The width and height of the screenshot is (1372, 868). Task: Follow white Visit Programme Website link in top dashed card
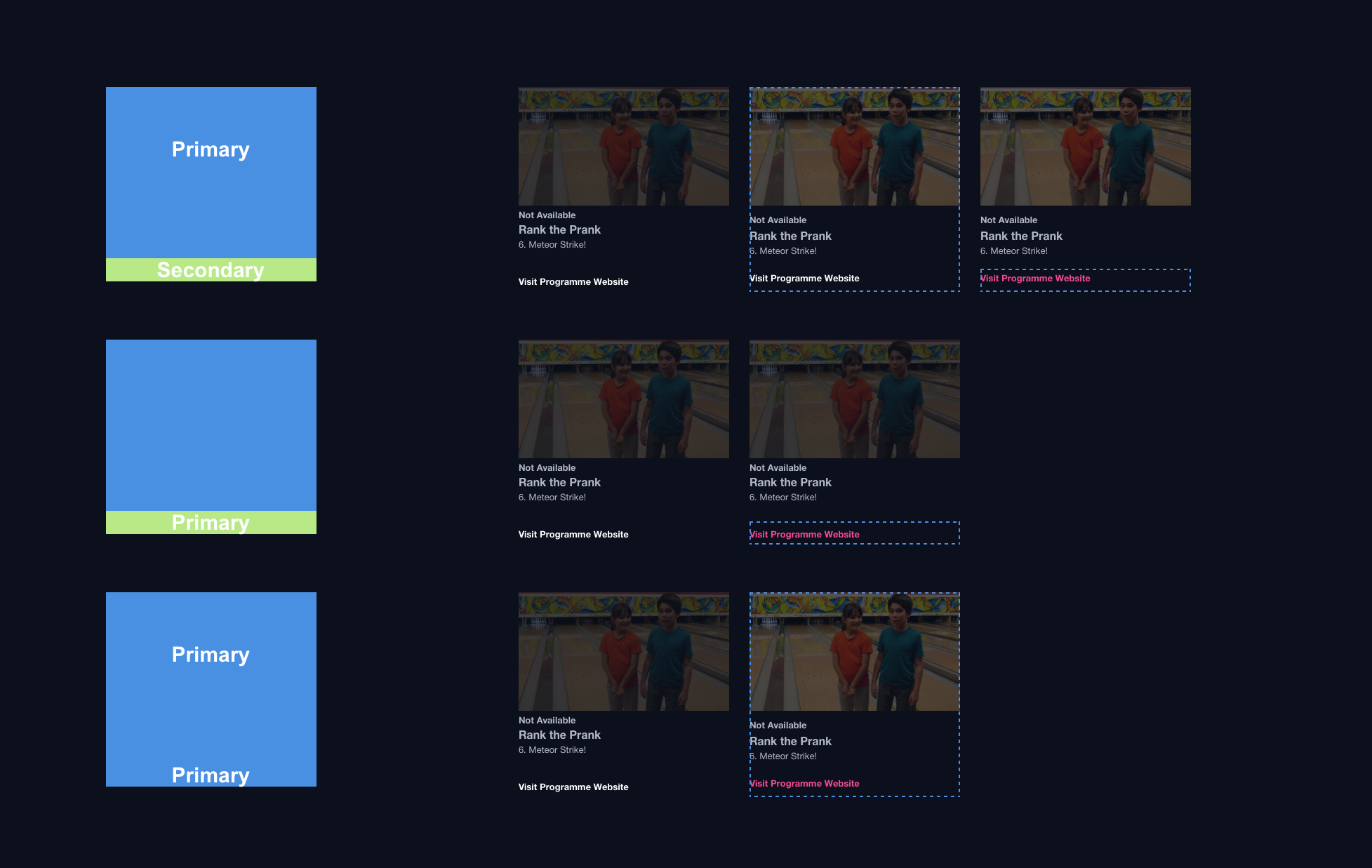click(x=804, y=279)
